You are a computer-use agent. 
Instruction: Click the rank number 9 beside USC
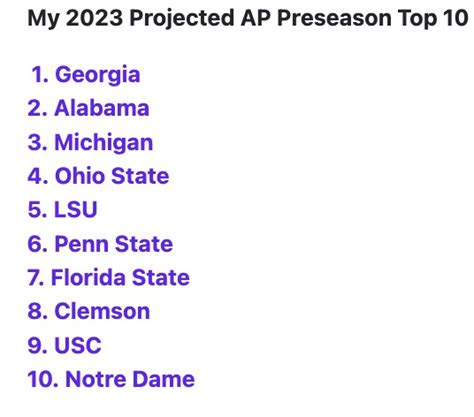(38, 345)
